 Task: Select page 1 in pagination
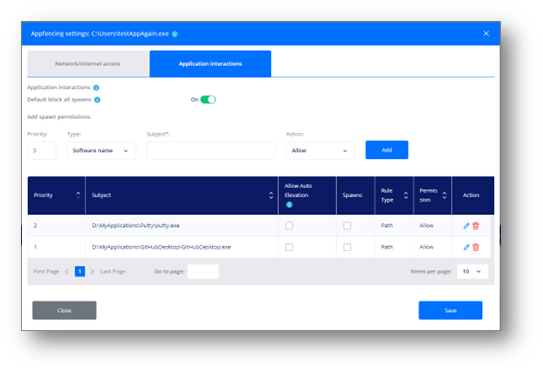[x=80, y=272]
